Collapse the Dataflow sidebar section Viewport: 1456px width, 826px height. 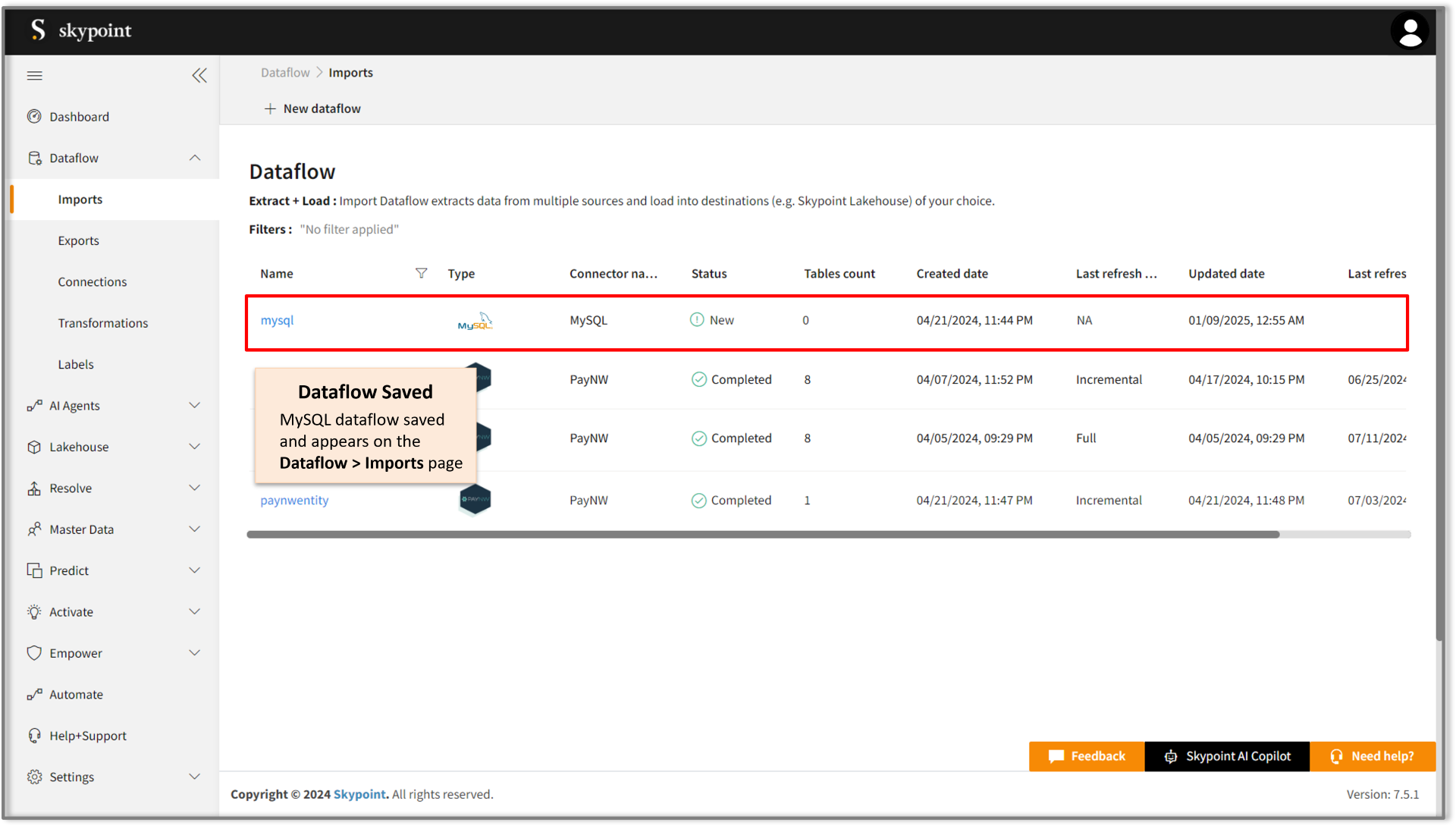click(195, 158)
